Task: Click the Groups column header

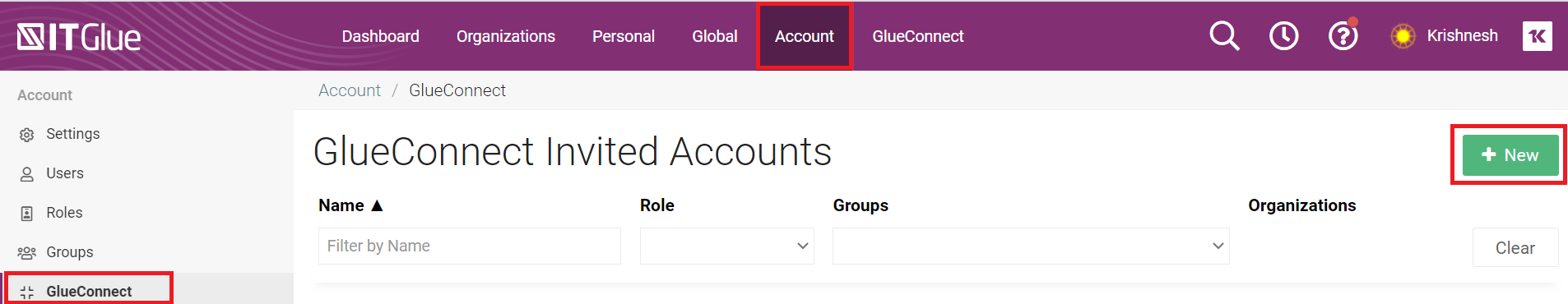Action: coord(861,205)
